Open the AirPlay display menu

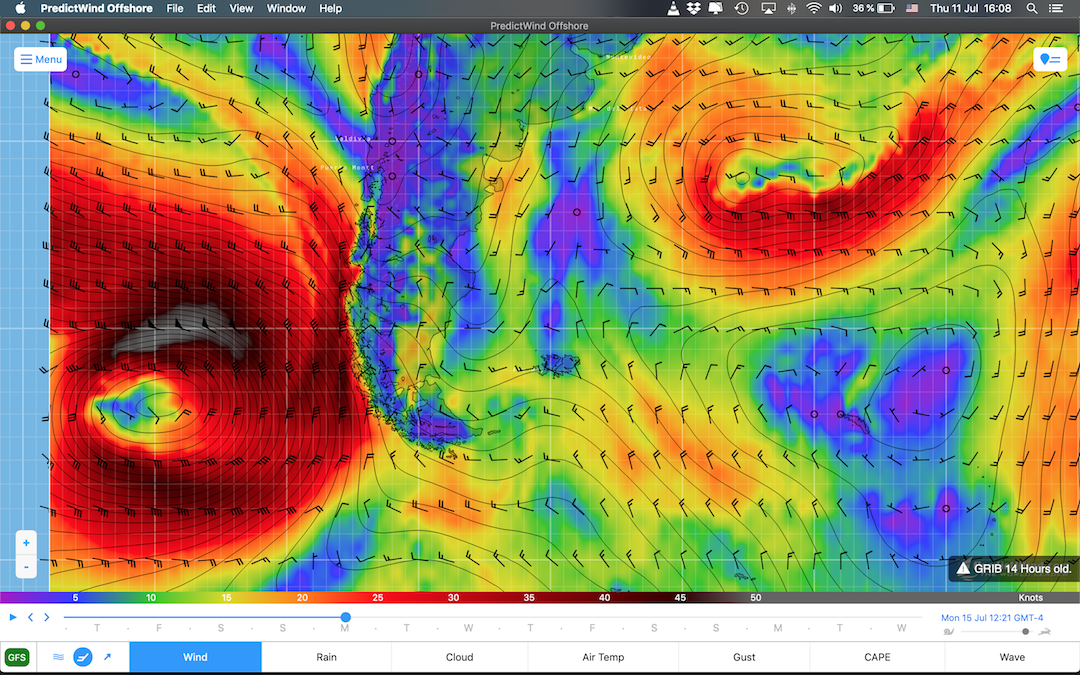[768, 8]
